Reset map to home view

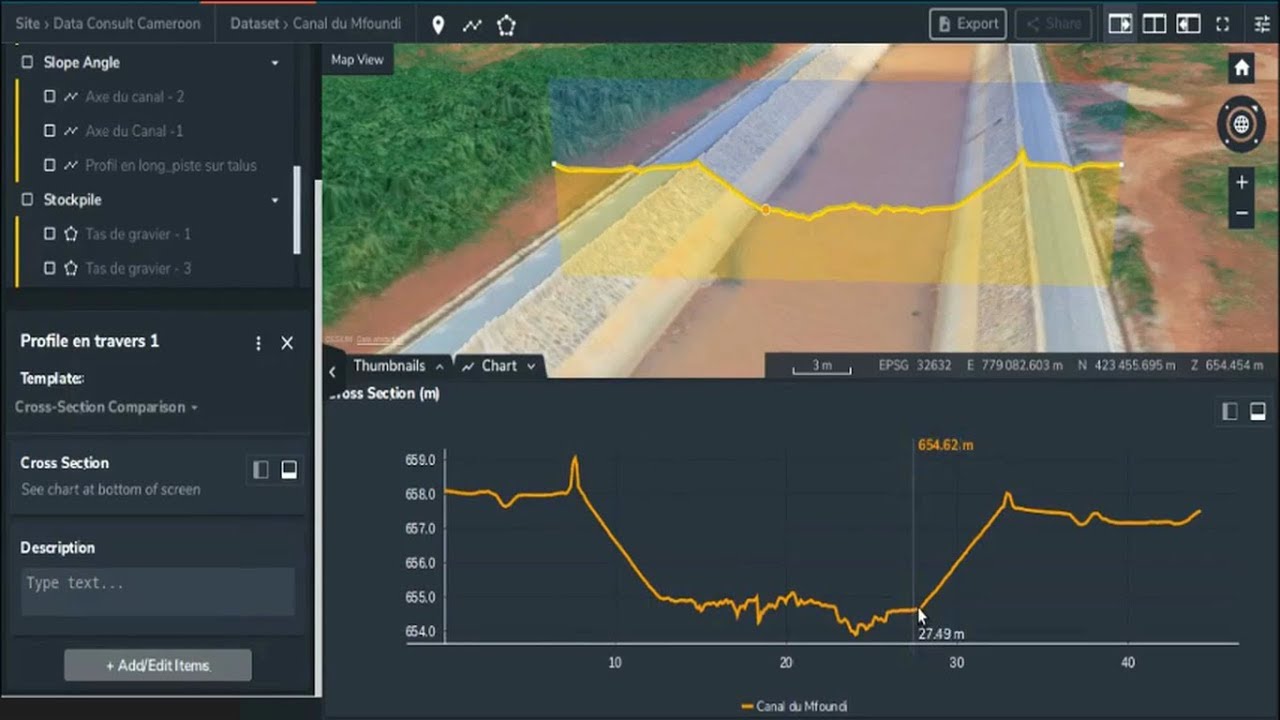coord(1241,68)
